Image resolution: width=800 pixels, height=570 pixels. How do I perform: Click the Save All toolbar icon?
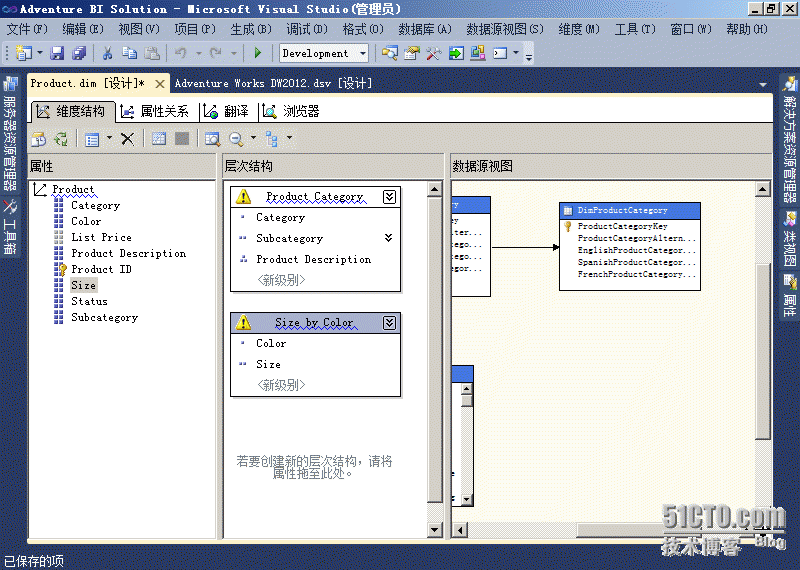coord(79,53)
